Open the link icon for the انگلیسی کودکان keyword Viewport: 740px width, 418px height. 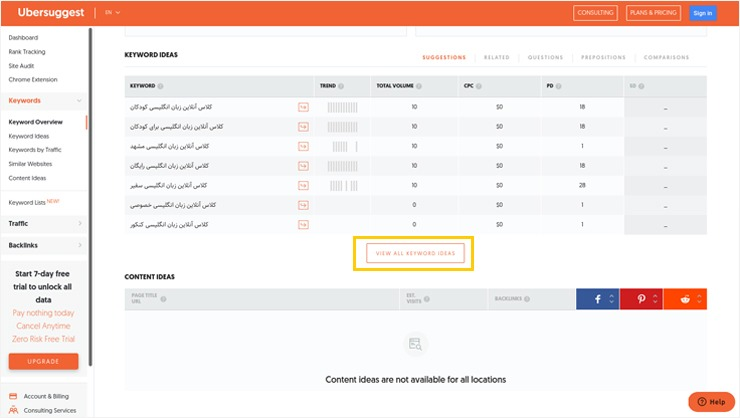point(303,107)
